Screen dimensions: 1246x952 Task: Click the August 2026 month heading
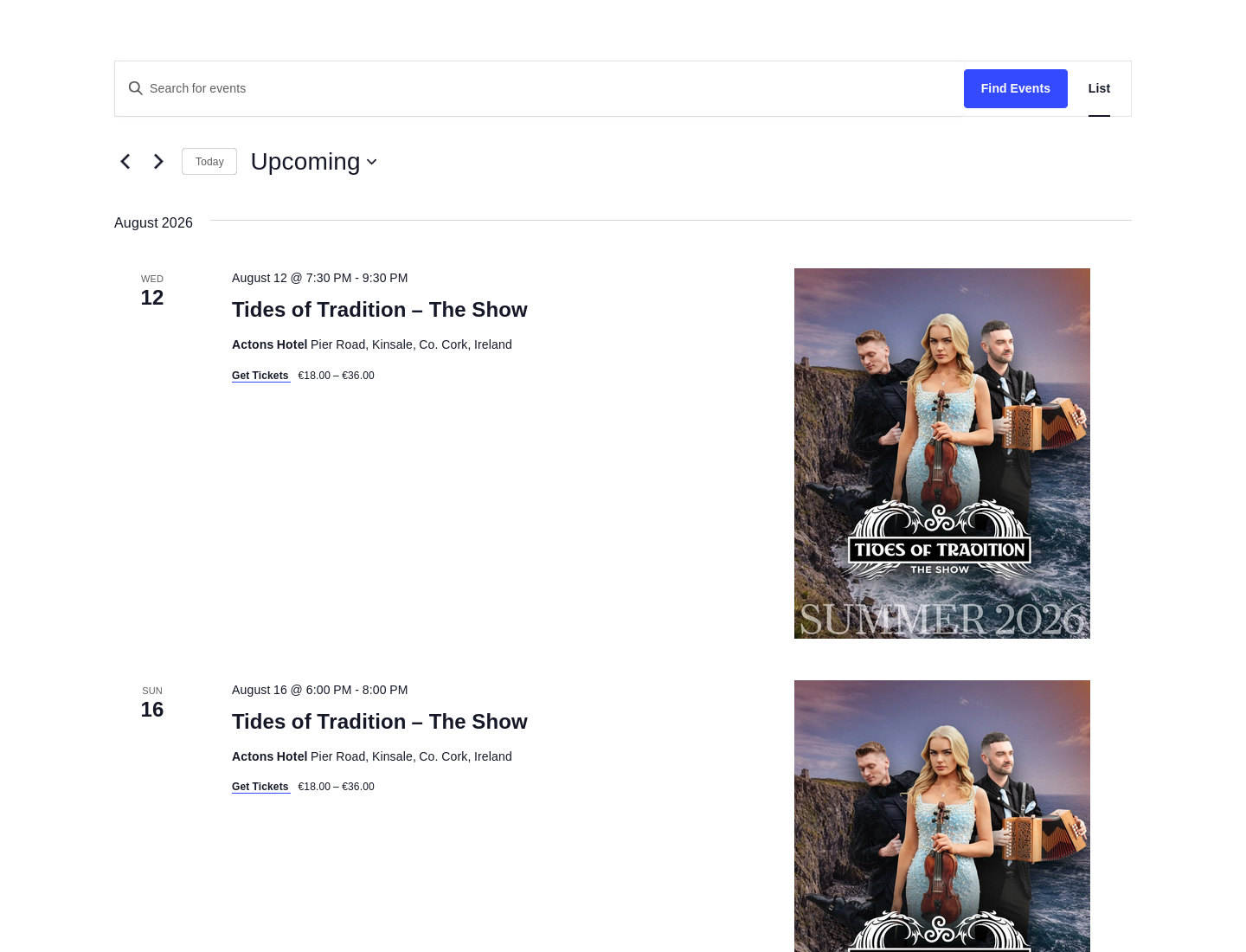pos(153,222)
